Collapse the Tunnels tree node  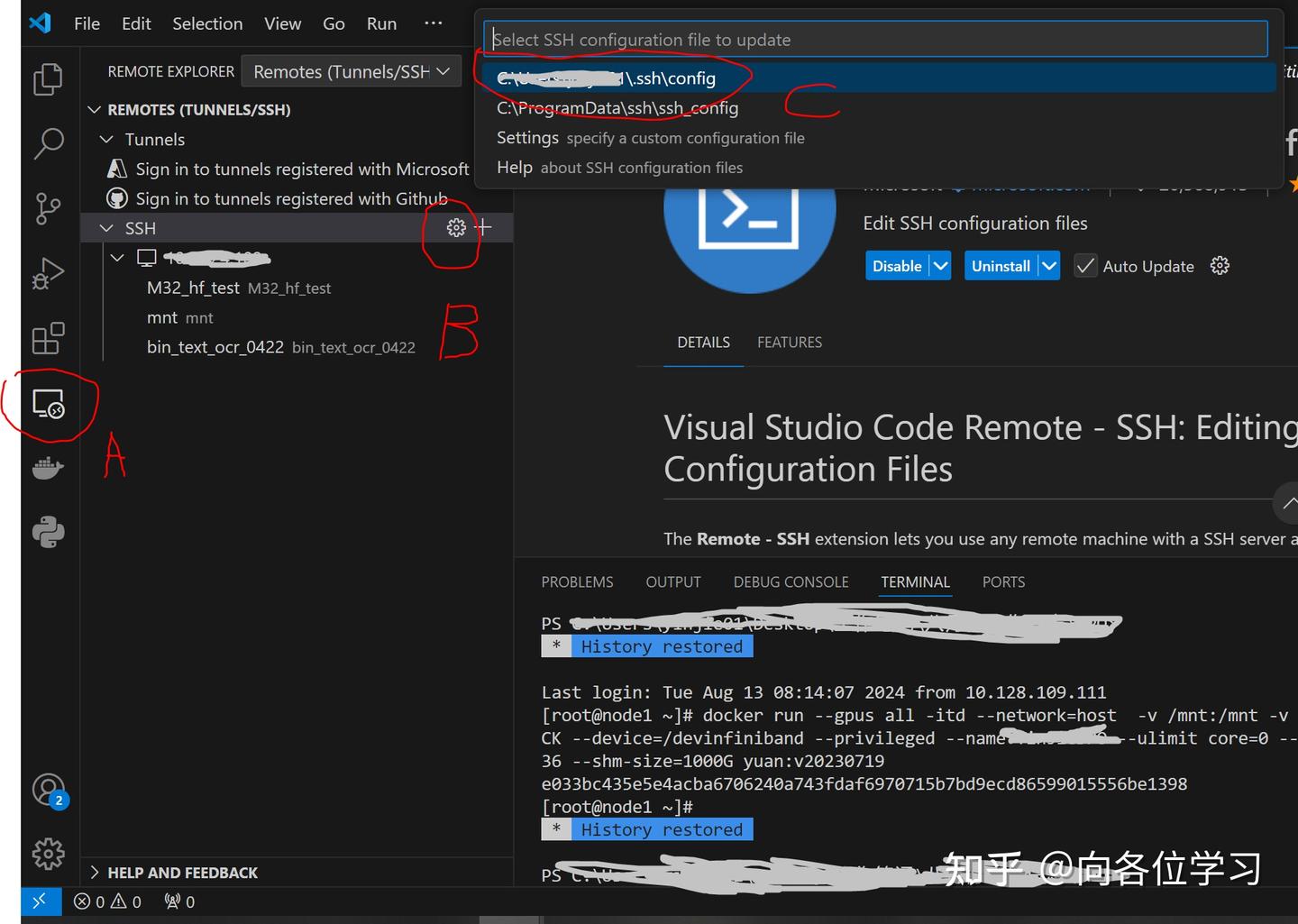click(x=106, y=139)
